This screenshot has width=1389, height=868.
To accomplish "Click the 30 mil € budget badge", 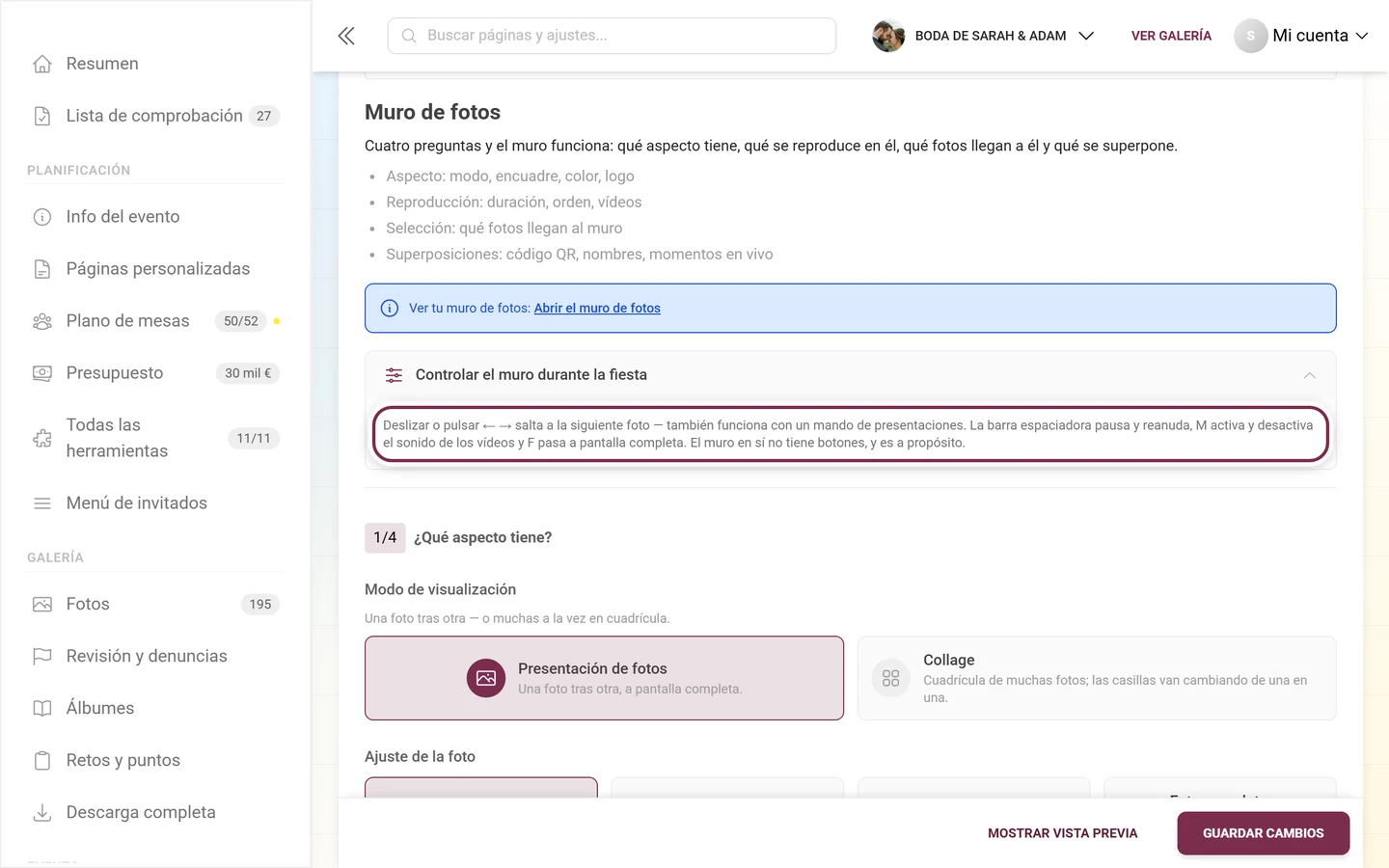I will [x=248, y=373].
